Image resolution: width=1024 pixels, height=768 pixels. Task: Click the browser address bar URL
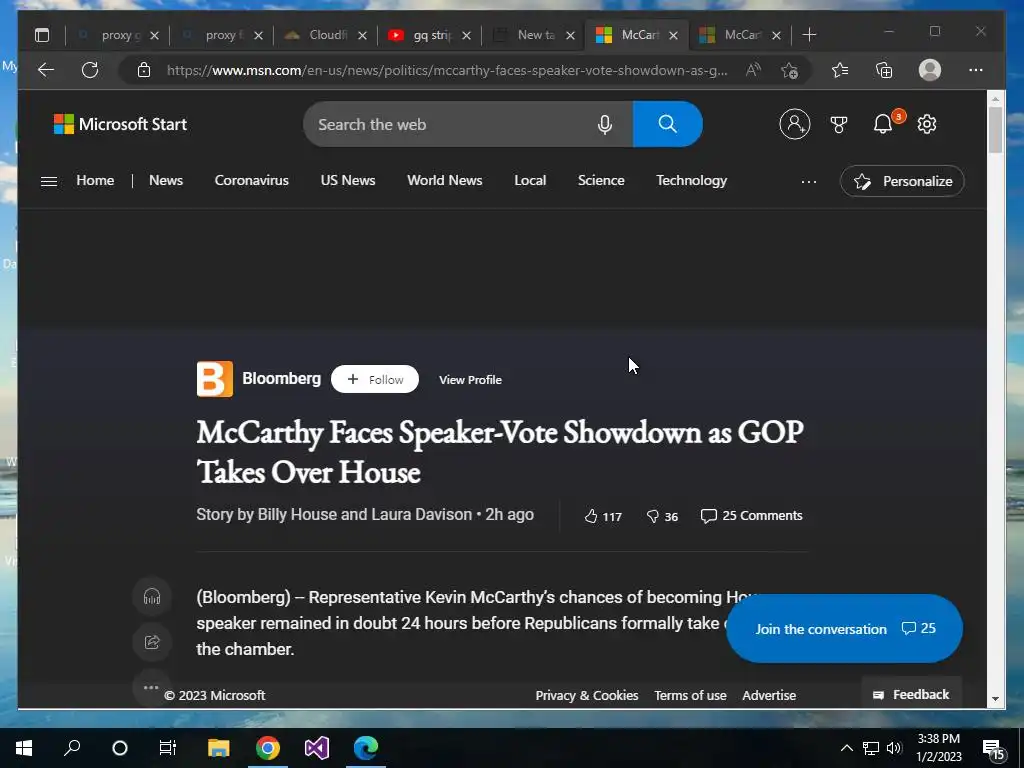click(x=447, y=71)
